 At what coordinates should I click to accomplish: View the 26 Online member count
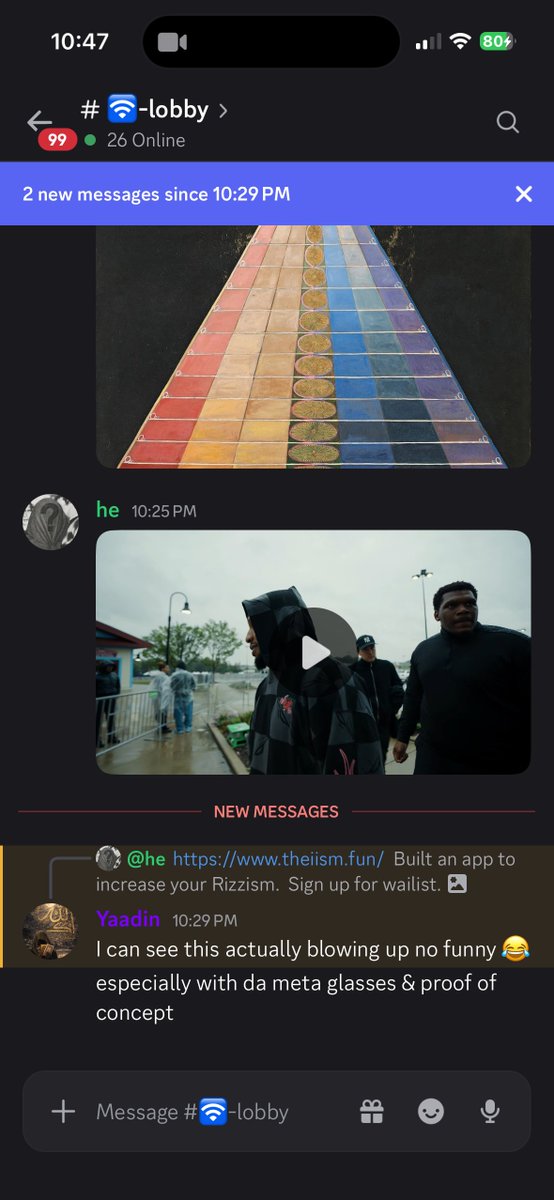coord(146,140)
